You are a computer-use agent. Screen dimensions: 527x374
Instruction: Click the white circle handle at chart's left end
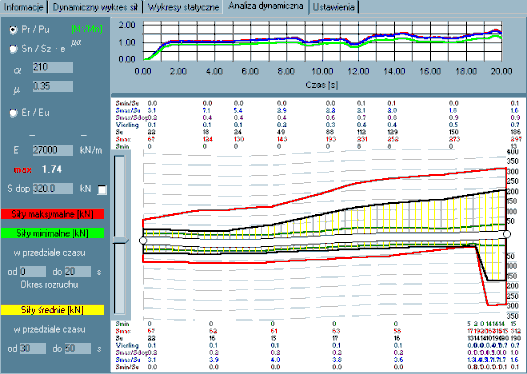point(143,241)
